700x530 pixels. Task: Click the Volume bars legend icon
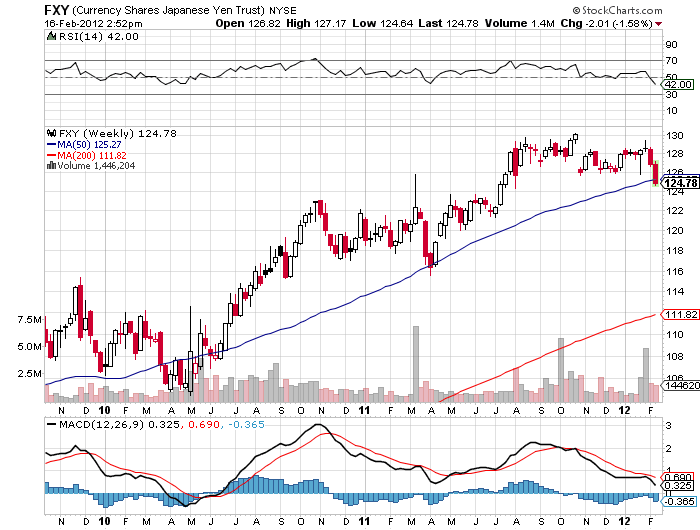click(x=51, y=166)
